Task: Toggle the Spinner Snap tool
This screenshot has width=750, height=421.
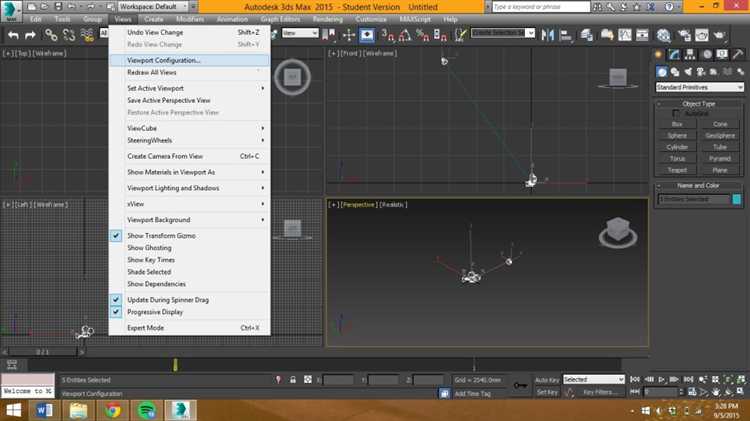Action: pyautogui.click(x=440, y=34)
